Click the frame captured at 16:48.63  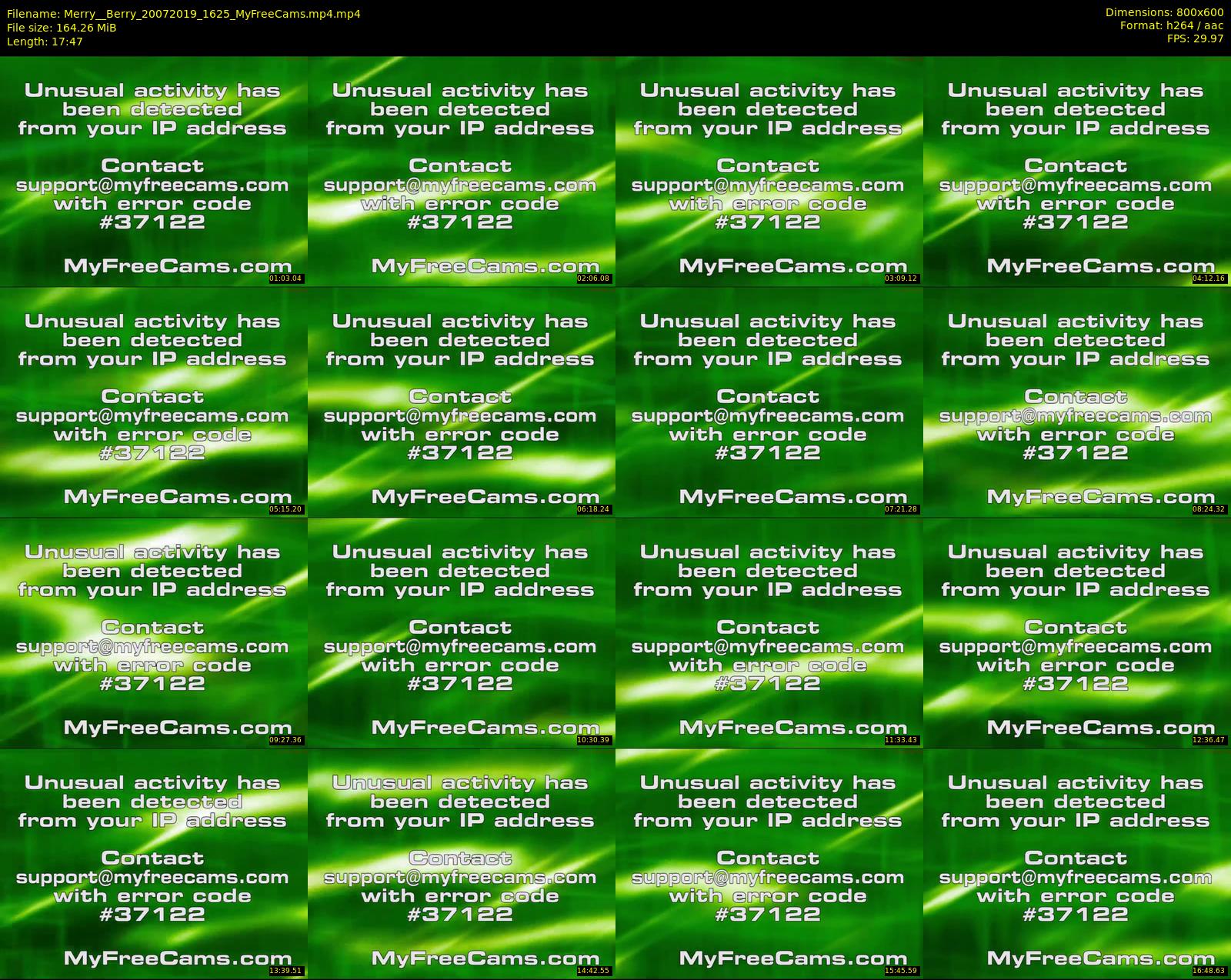1077,863
